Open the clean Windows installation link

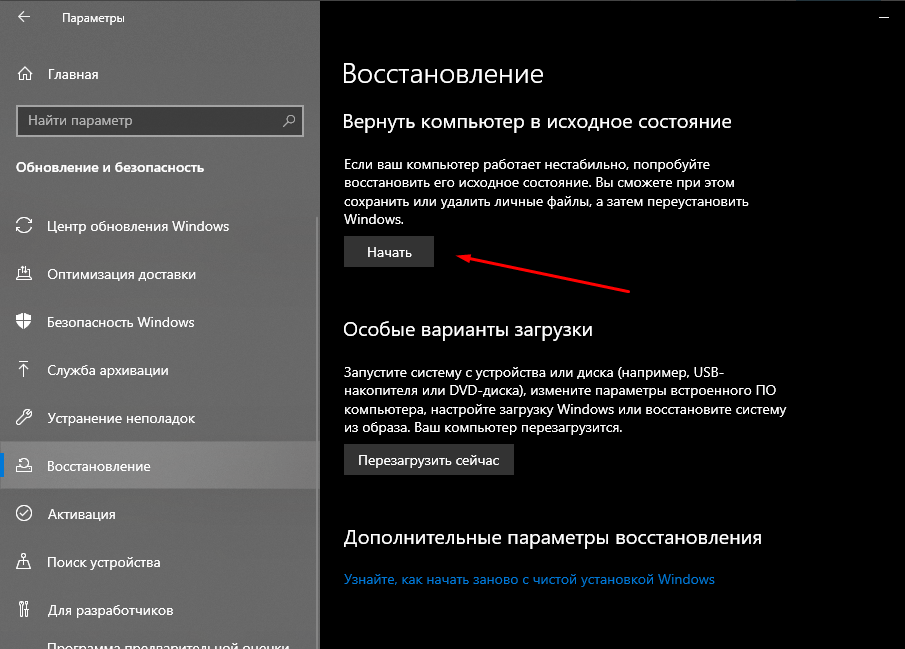point(529,579)
